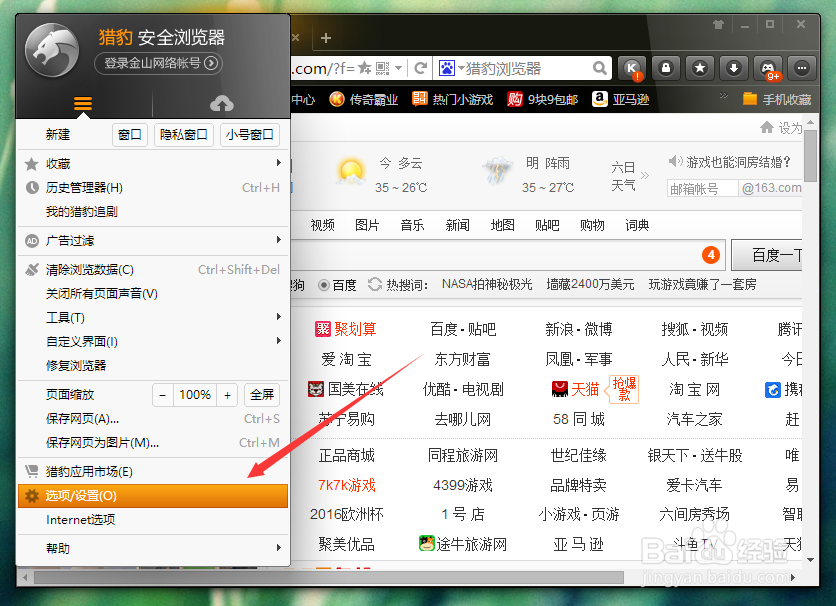
Task: Click the bookmark star in the address bar
Action: coord(365,68)
